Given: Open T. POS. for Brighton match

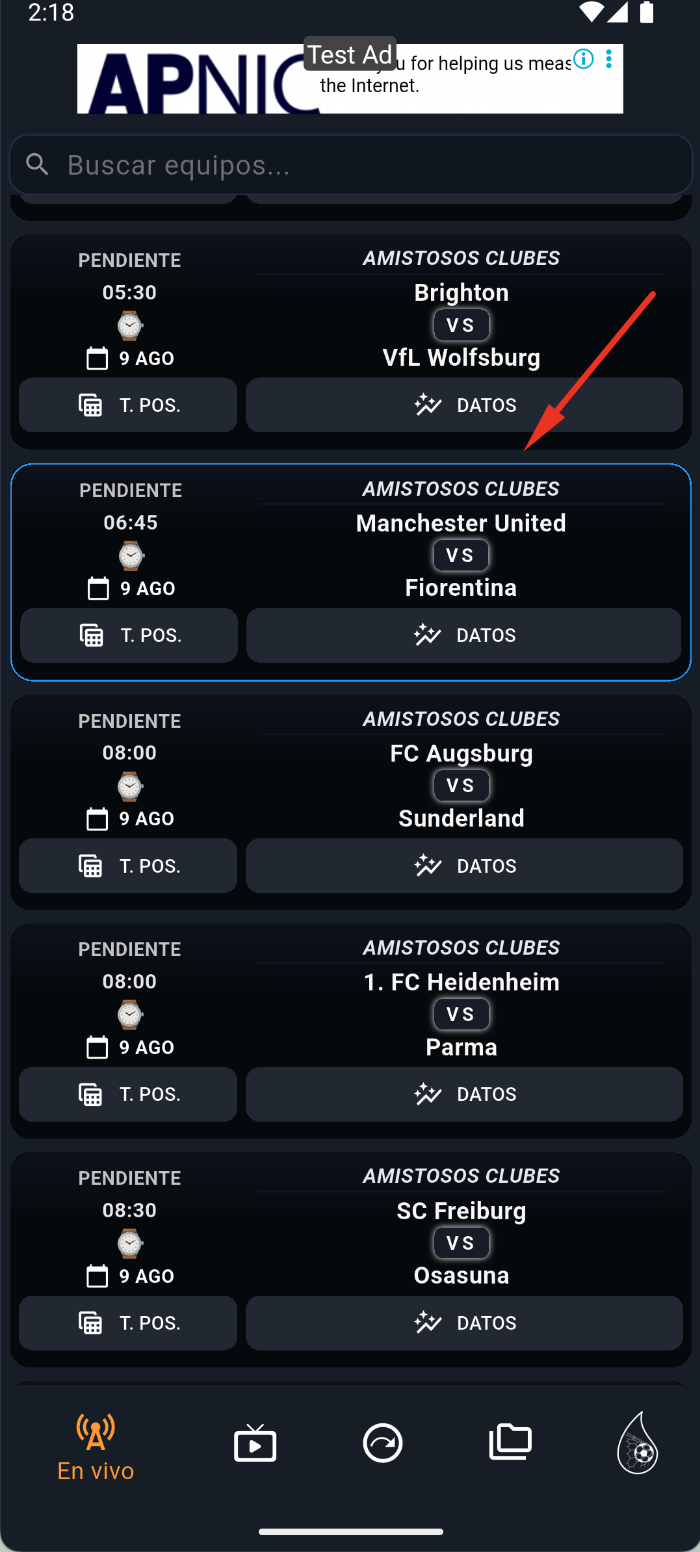Looking at the screenshot, I should tap(128, 405).
